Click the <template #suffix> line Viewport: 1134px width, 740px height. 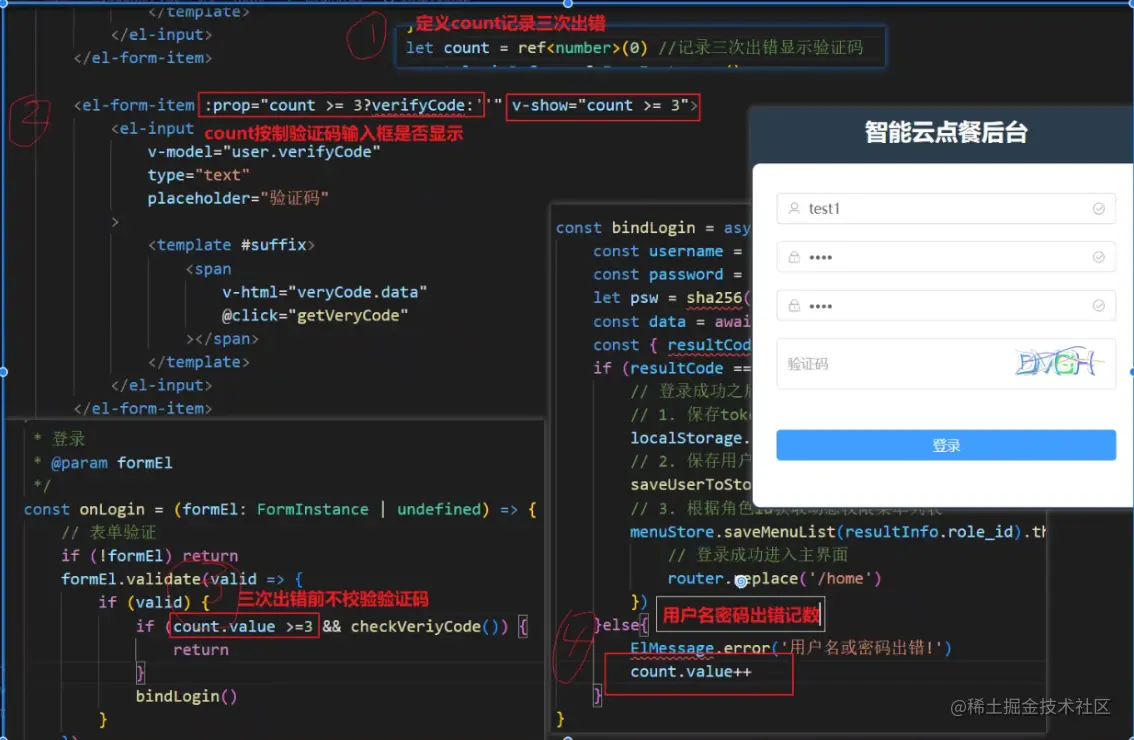pos(231,245)
